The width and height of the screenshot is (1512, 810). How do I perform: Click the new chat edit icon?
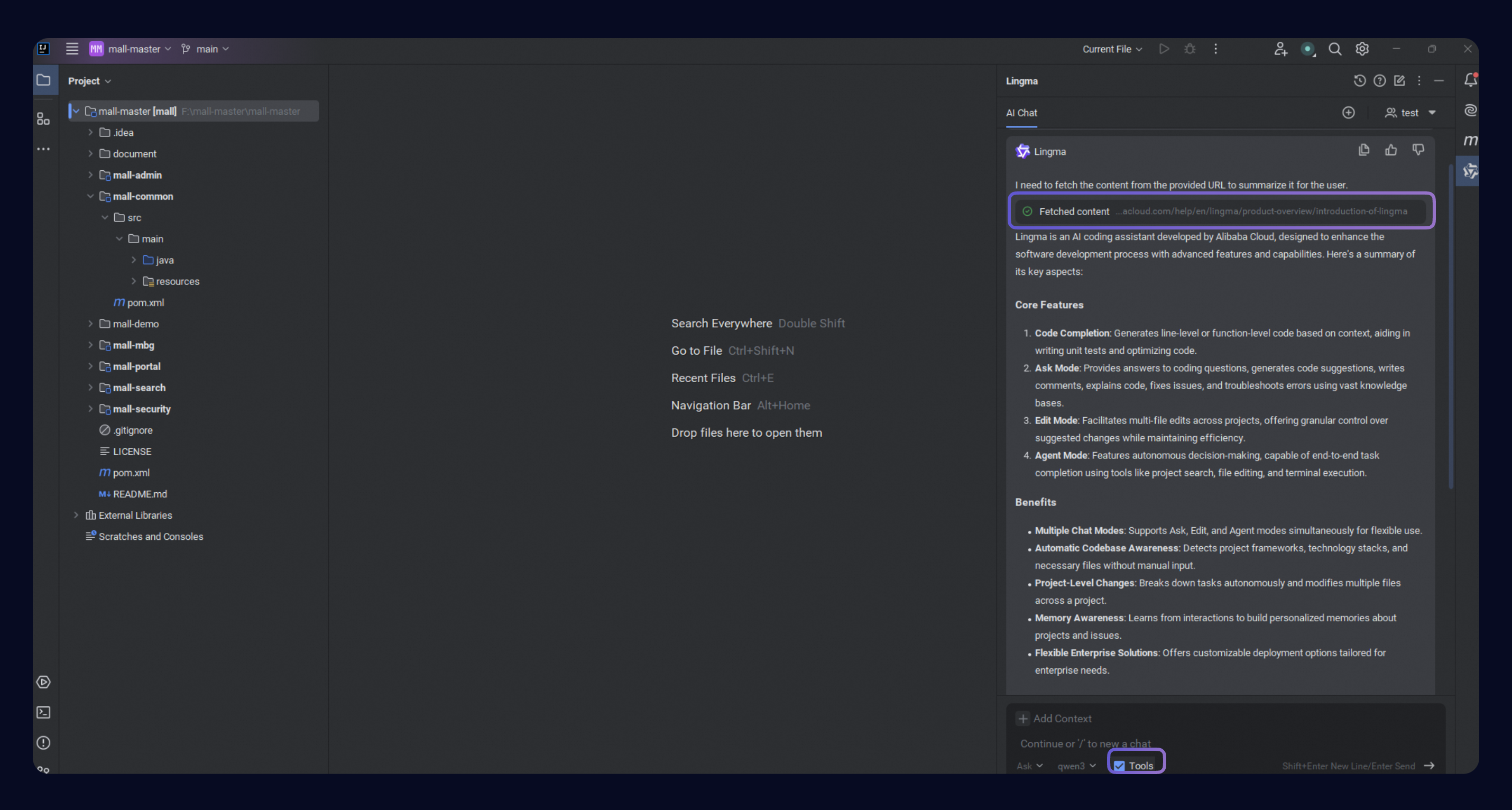[1399, 81]
